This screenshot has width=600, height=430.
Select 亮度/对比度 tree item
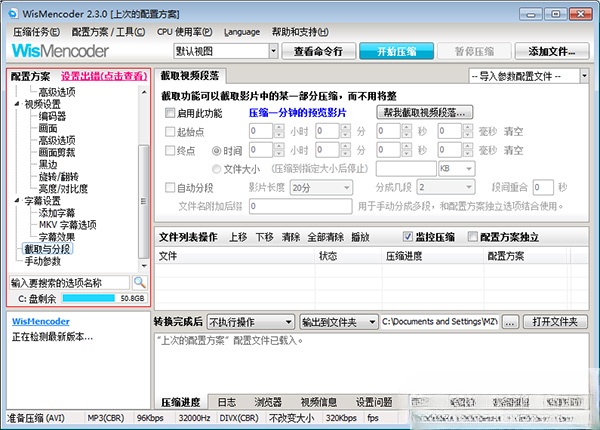pos(63,188)
